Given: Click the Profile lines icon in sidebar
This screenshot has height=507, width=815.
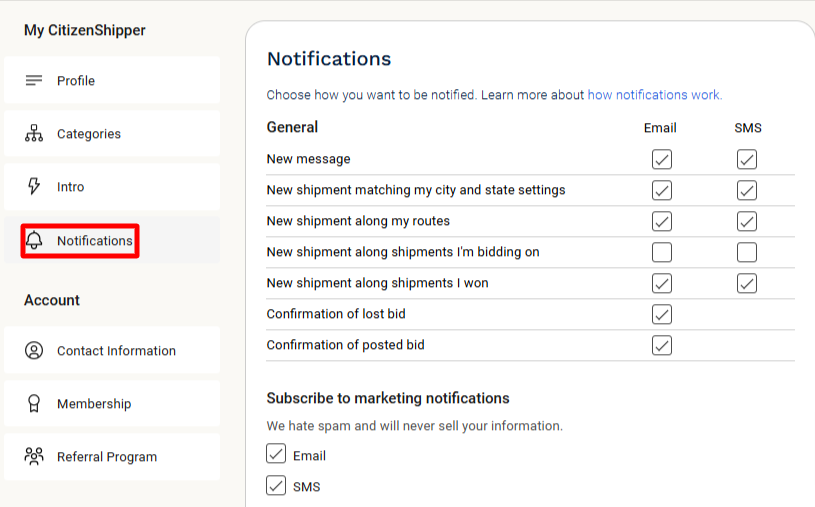Looking at the screenshot, I should [34, 81].
